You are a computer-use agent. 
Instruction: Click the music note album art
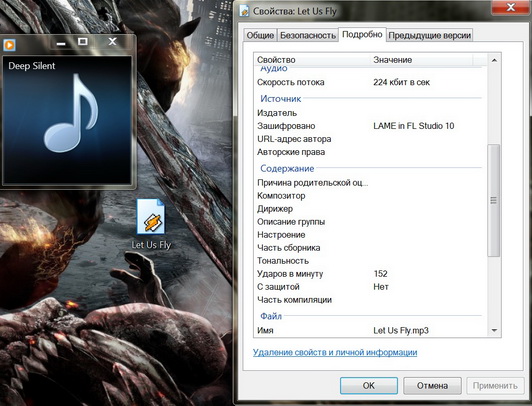(x=72, y=113)
